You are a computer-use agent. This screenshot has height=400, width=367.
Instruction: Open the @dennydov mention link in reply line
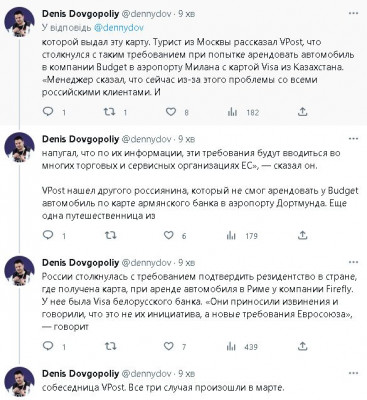click(x=119, y=28)
